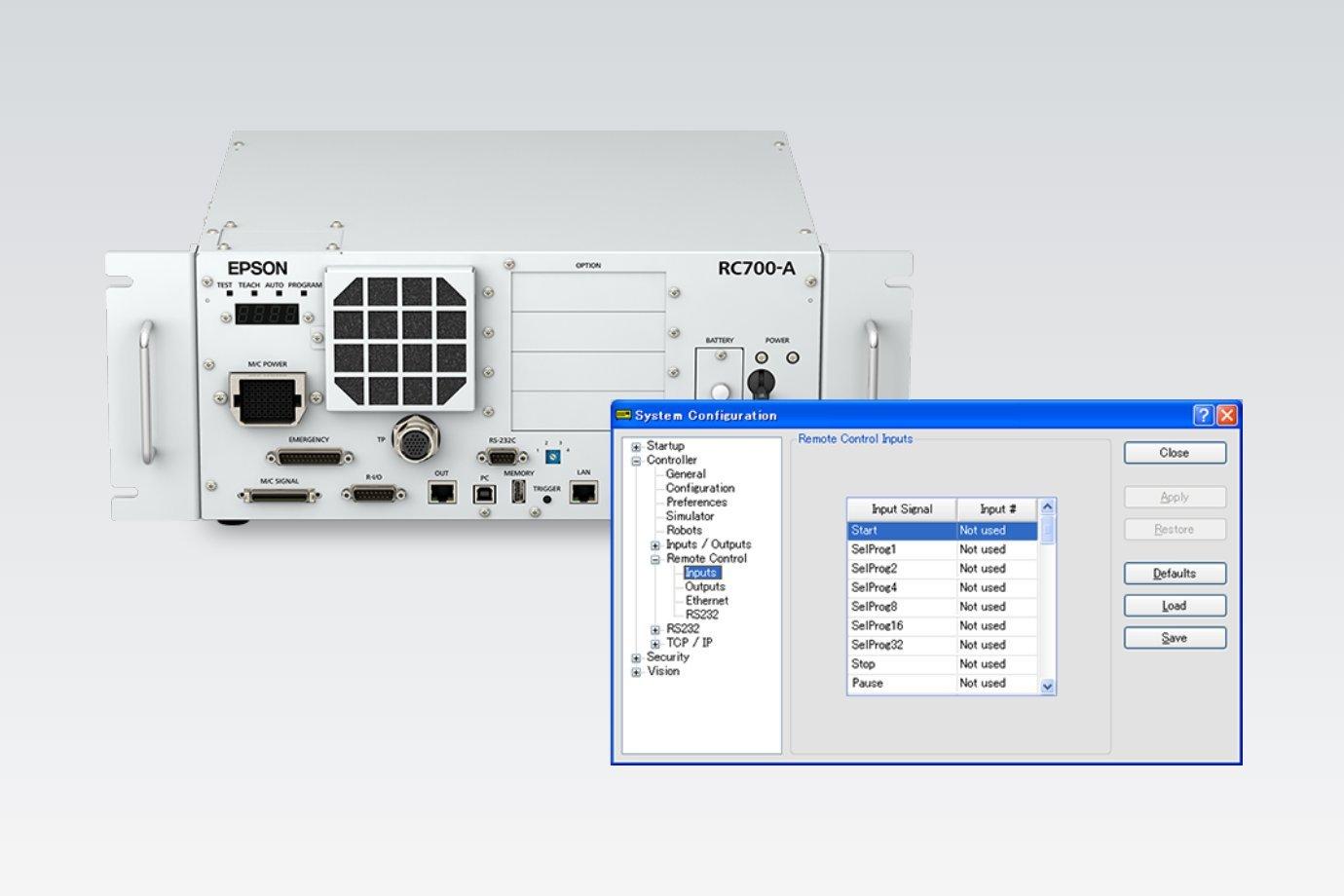Select Outputs under Remote Control
Image resolution: width=1344 pixels, height=896 pixels.
point(705,587)
